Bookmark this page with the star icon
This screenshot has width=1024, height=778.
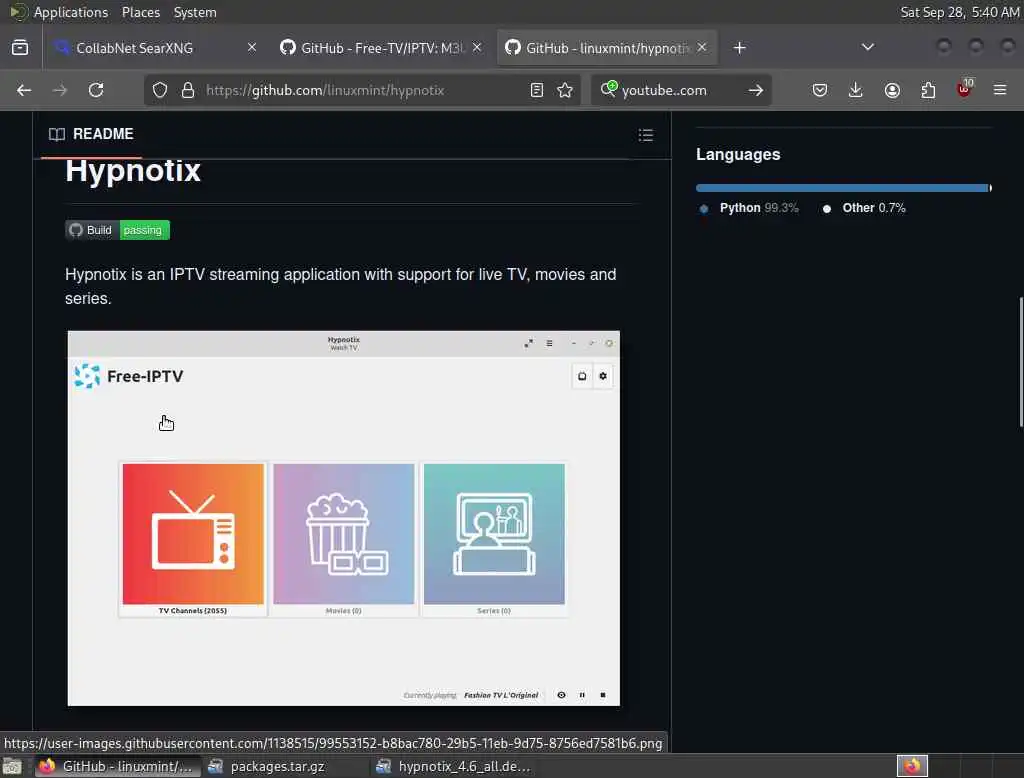[x=565, y=90]
